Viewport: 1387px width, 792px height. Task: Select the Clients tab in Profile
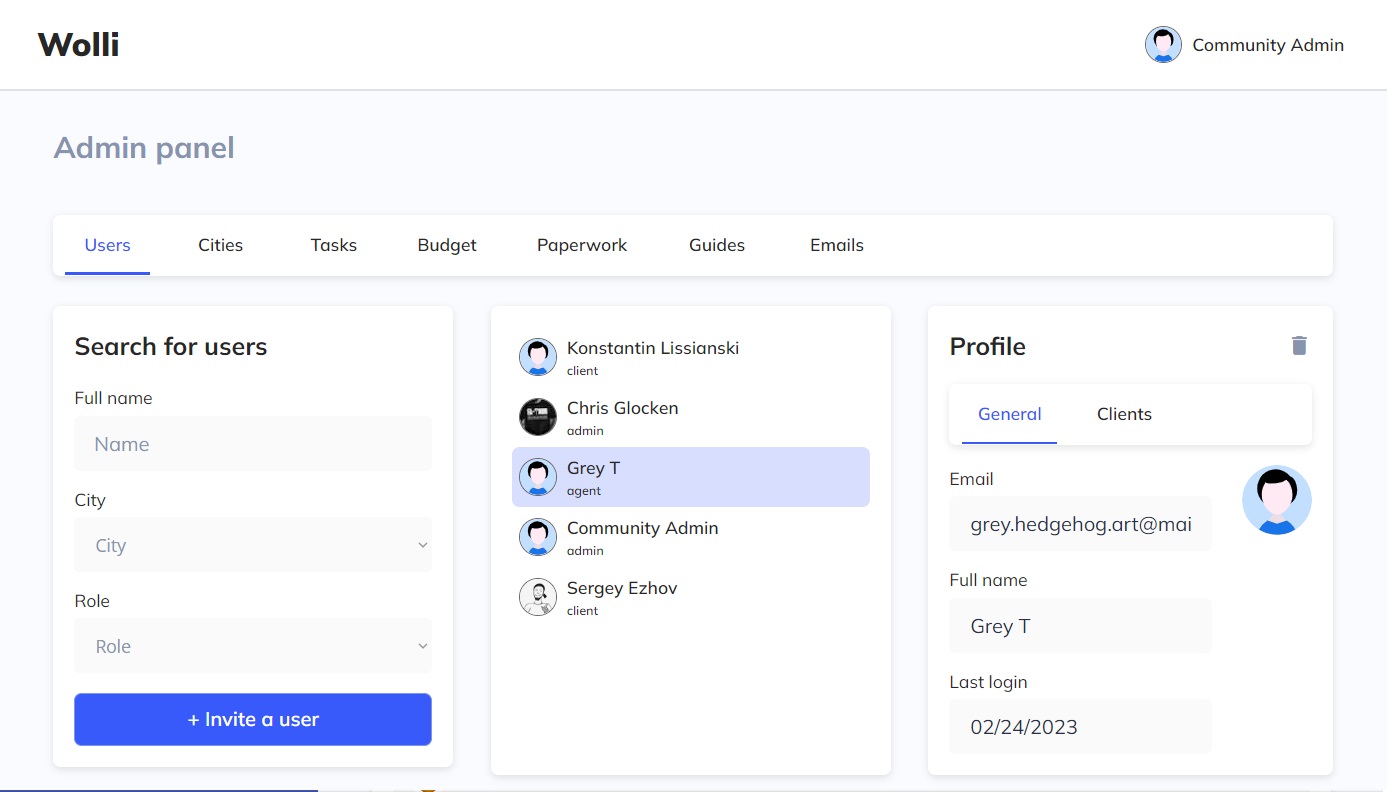coord(1124,414)
